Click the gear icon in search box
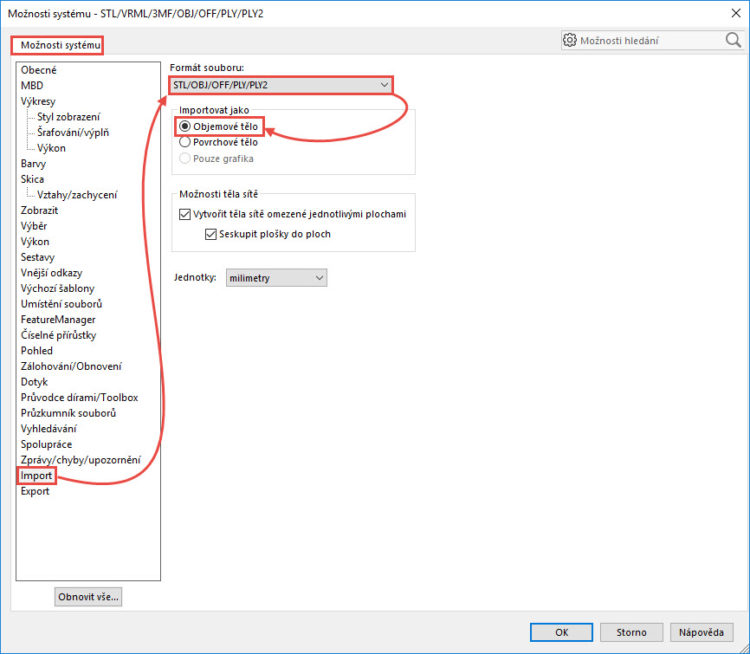Image resolution: width=750 pixels, height=654 pixels. coord(570,41)
